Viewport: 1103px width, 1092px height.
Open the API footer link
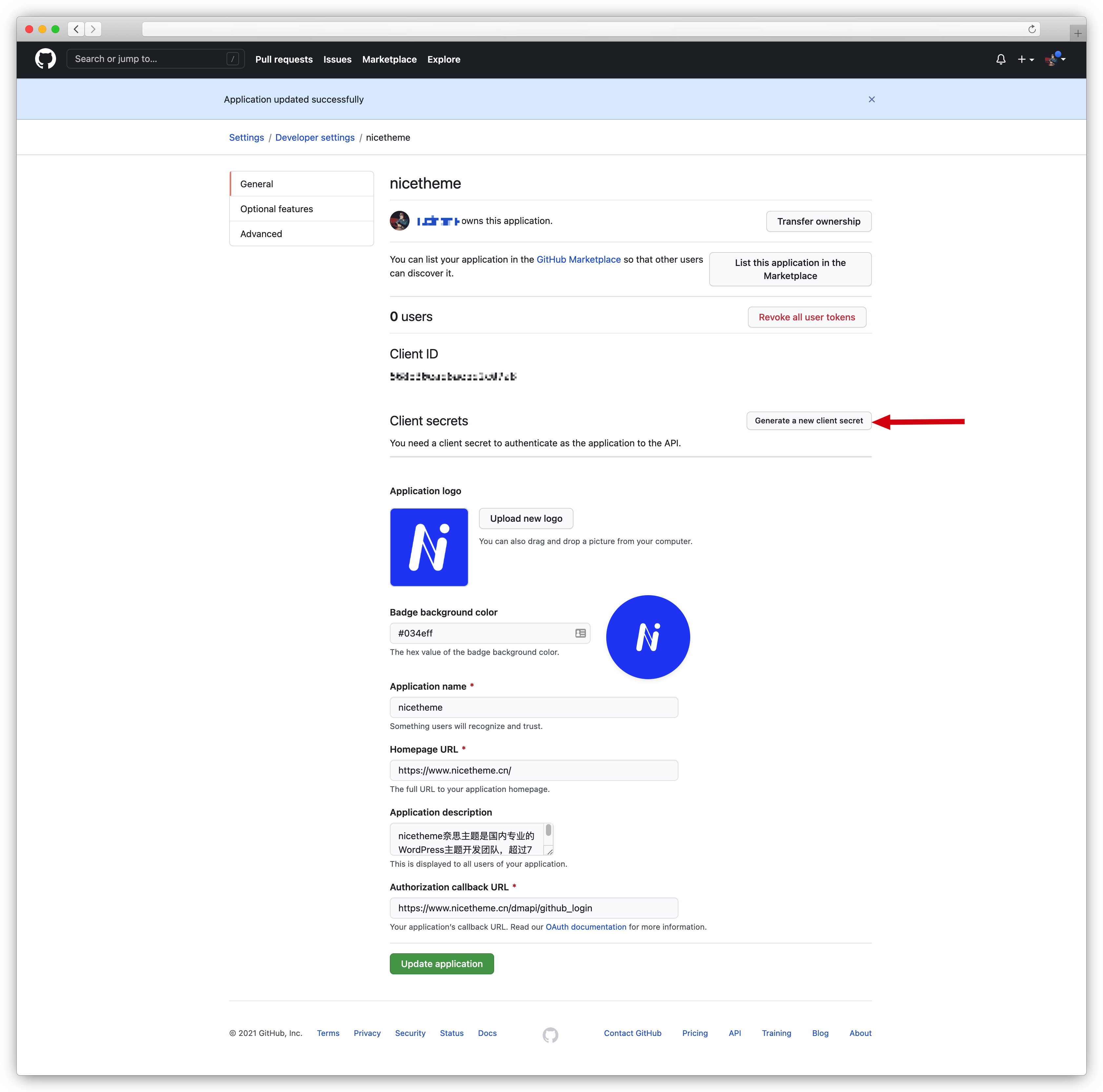(735, 1033)
